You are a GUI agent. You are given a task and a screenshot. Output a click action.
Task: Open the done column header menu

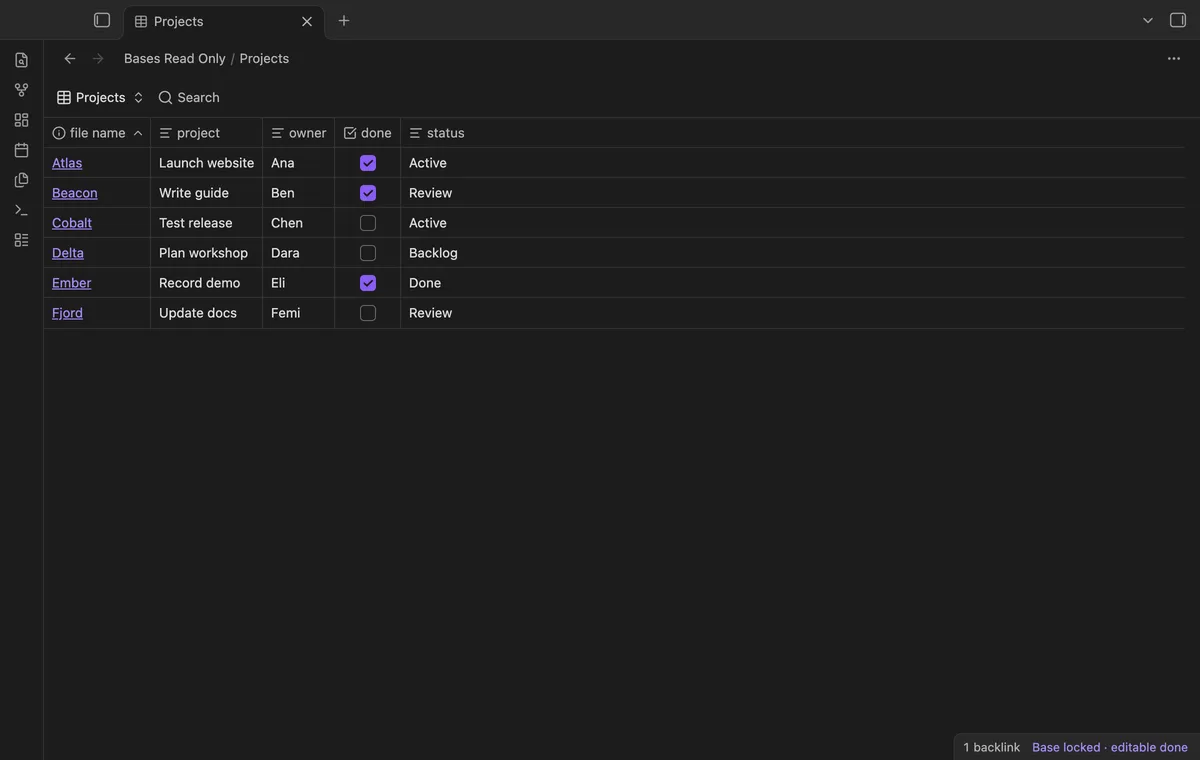click(367, 133)
